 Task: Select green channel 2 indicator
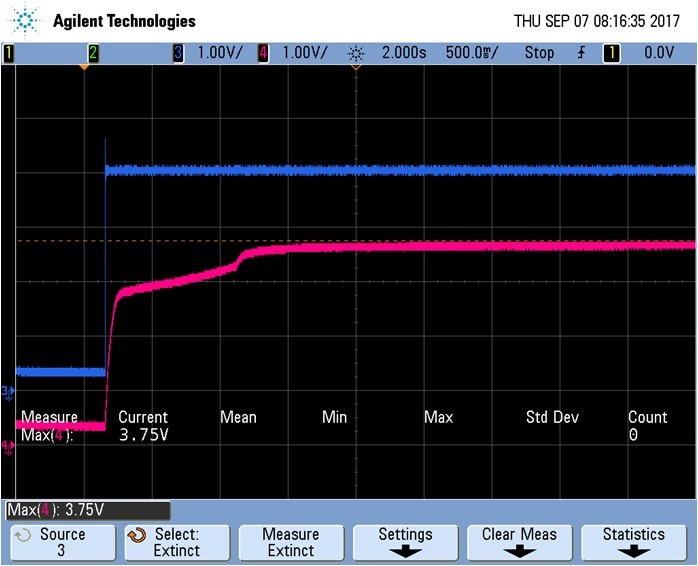point(93,53)
